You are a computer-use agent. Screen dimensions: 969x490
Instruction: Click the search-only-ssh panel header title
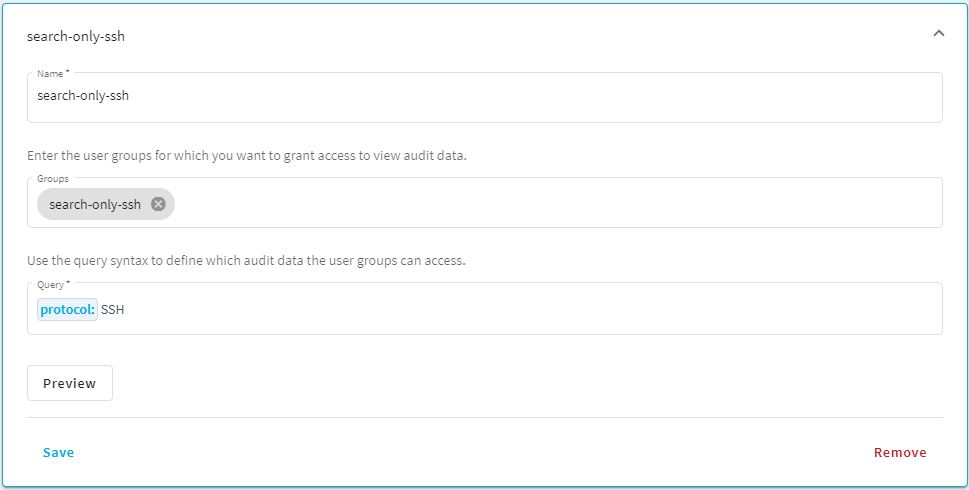76,36
